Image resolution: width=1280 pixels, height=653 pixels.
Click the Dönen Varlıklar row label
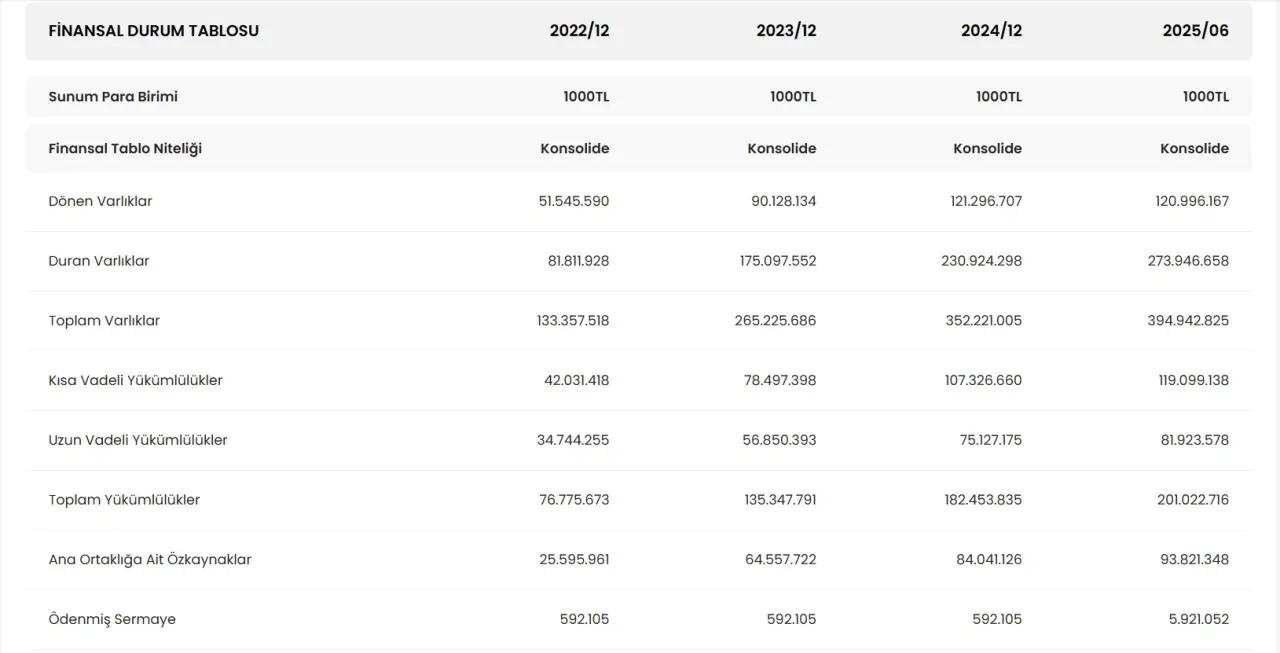click(x=100, y=201)
